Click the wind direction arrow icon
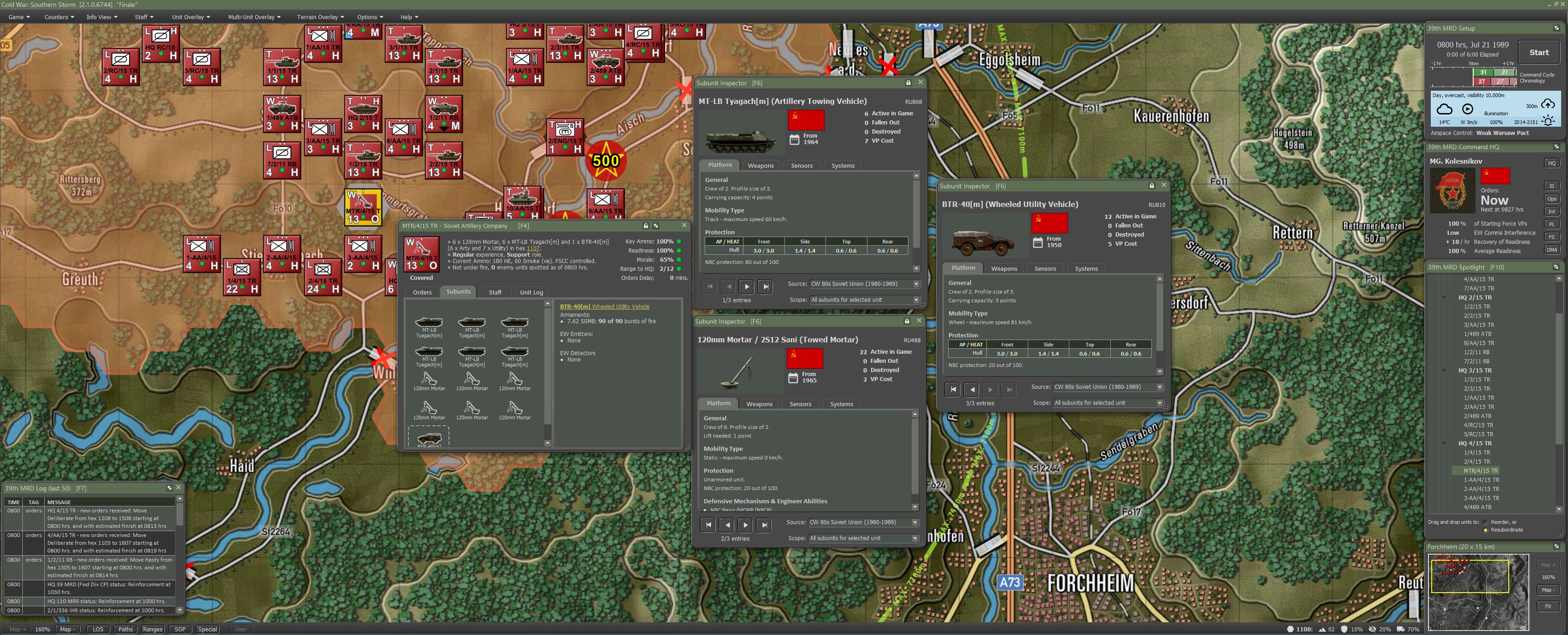Viewport: 1568px width, 635px height. [x=1468, y=109]
